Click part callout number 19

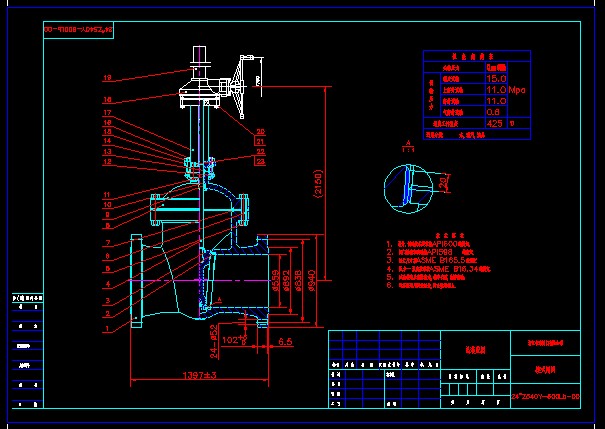(107, 78)
